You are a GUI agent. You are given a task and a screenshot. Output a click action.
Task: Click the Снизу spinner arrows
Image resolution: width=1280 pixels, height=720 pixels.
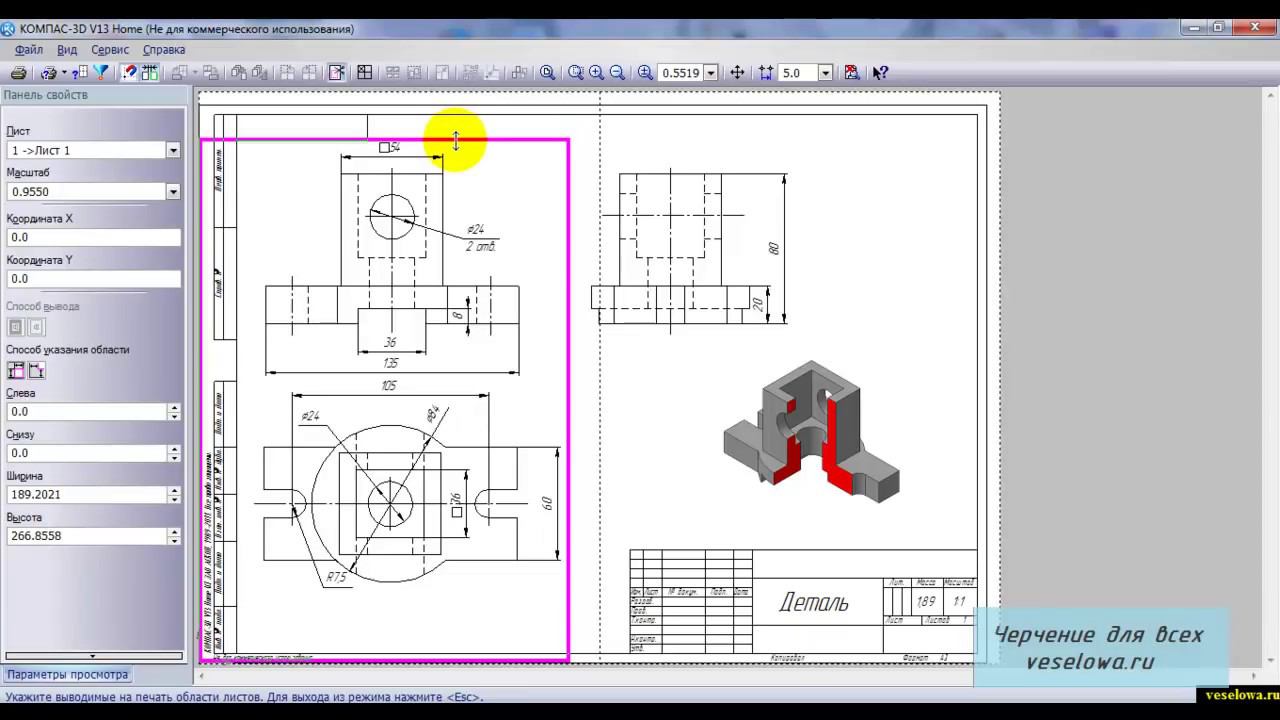[x=174, y=453]
